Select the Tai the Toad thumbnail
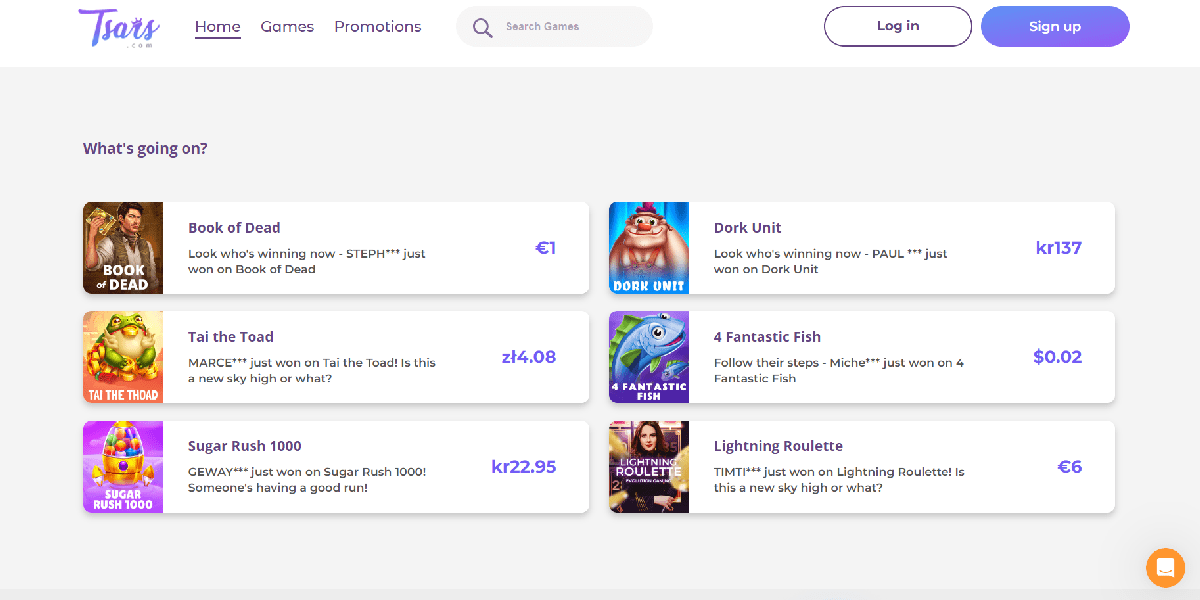 pos(123,357)
